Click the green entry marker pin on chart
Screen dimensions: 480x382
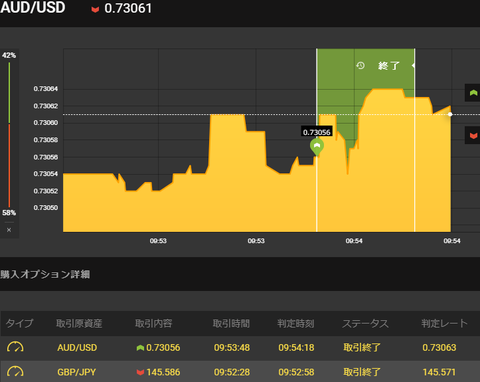(317, 147)
